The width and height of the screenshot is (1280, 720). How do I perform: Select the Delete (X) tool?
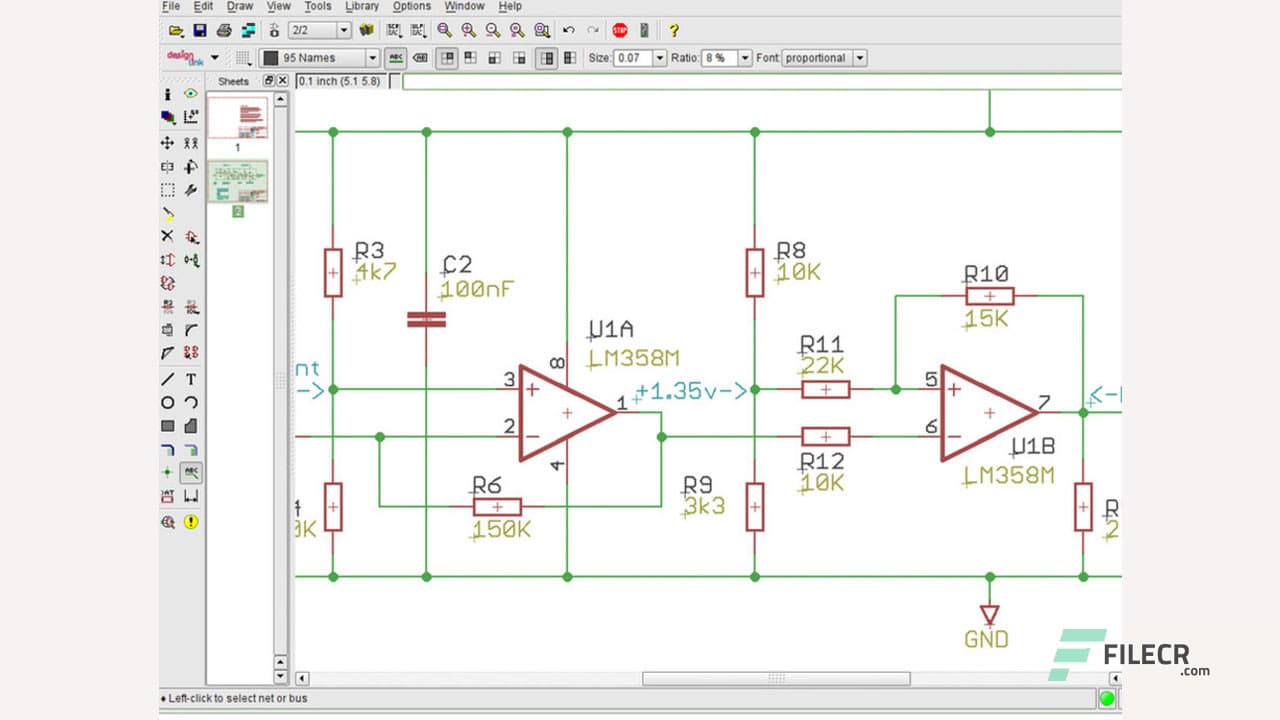(x=168, y=236)
